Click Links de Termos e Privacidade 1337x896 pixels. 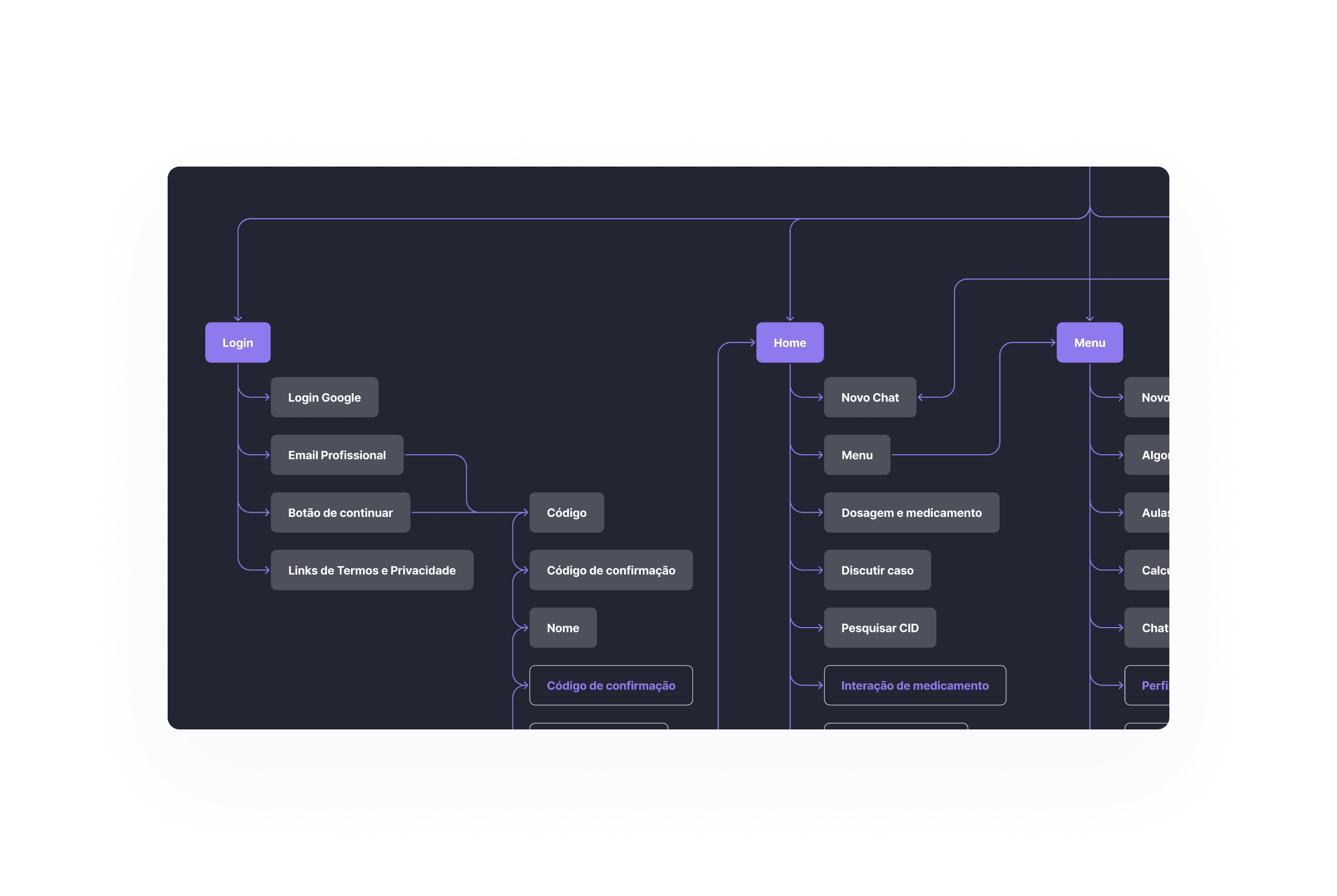[371, 570]
